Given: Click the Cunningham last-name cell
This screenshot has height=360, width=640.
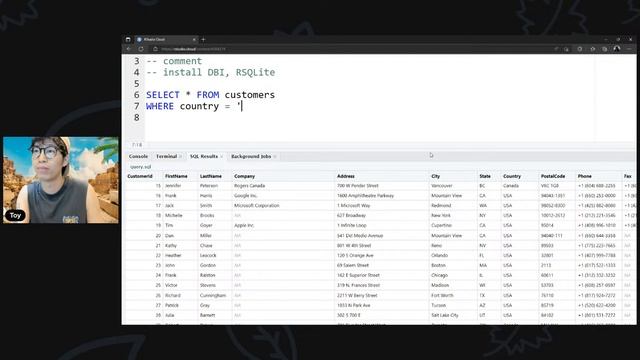Looking at the screenshot, I should 213,296.
